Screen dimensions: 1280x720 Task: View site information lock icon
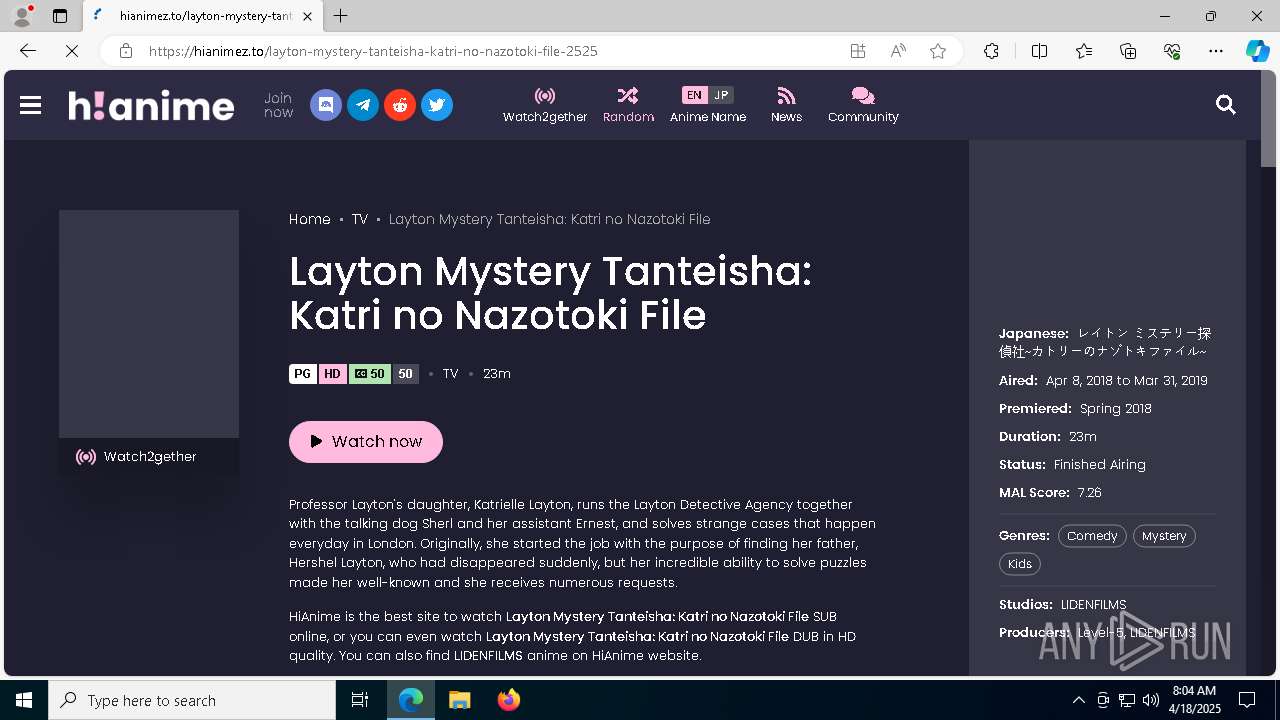126,51
